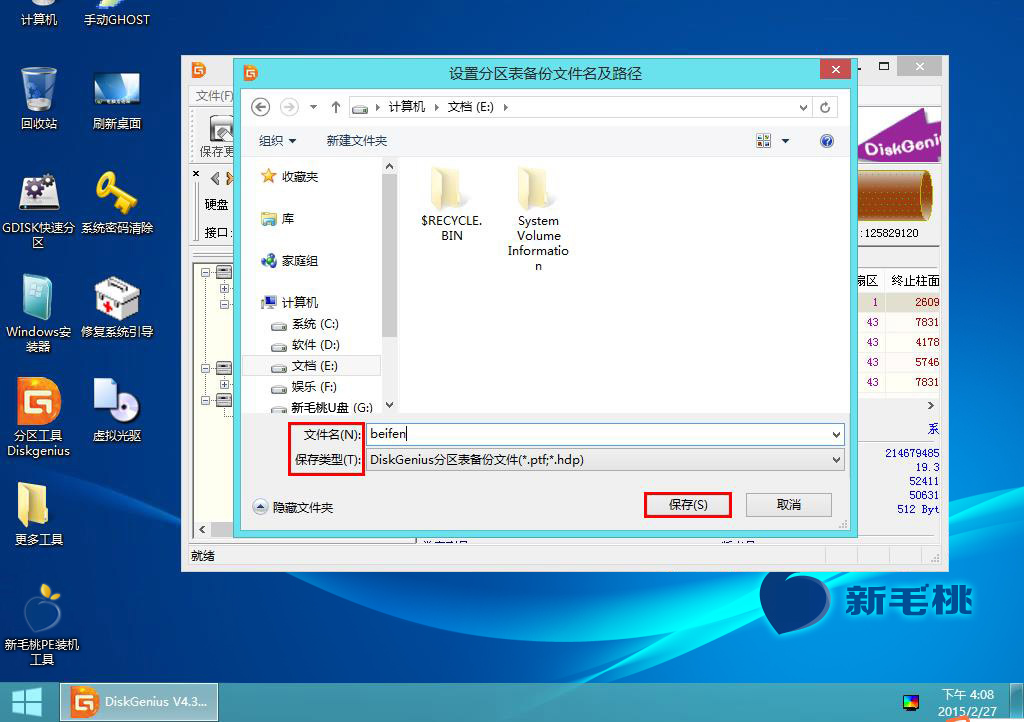1024x722 pixels.
Task: Select 家庭组 in the navigation pane
Action: 289,260
